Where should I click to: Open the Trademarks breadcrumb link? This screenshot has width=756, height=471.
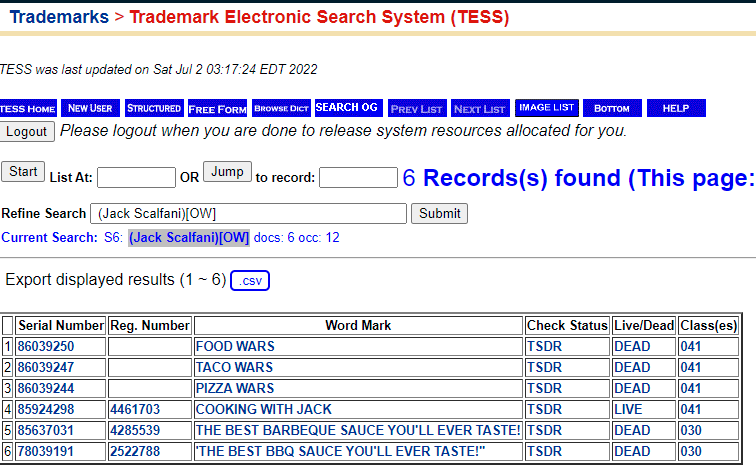pos(59,17)
